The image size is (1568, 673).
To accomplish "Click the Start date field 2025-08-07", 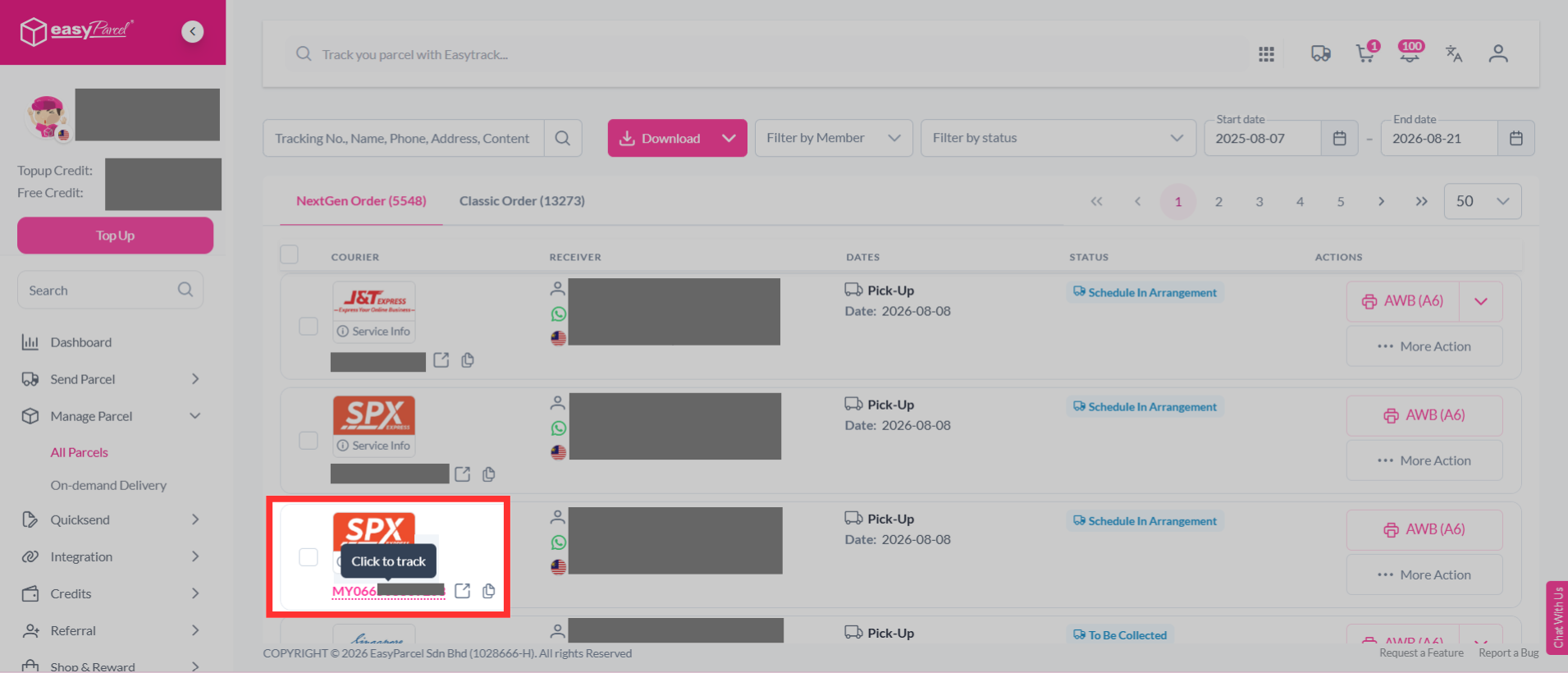I will pos(1263,138).
